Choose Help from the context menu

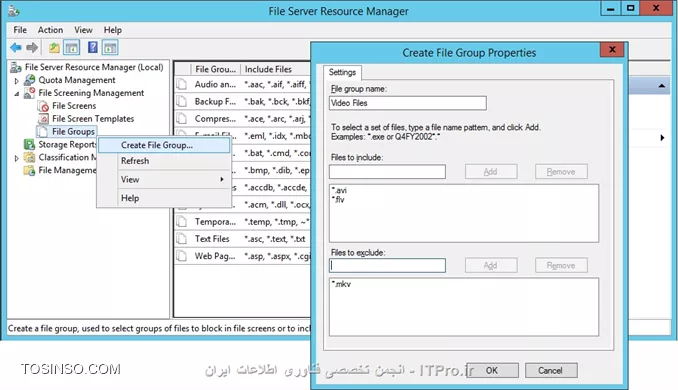tap(164, 198)
